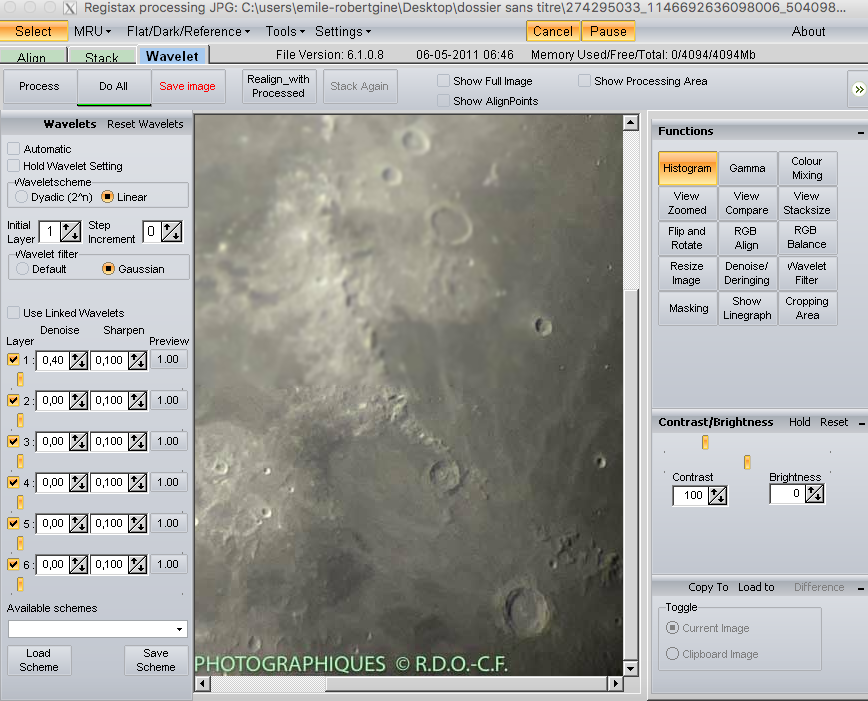Click image scrollbar up arrow
Viewport: 868px width, 701px height.
pyautogui.click(x=631, y=122)
